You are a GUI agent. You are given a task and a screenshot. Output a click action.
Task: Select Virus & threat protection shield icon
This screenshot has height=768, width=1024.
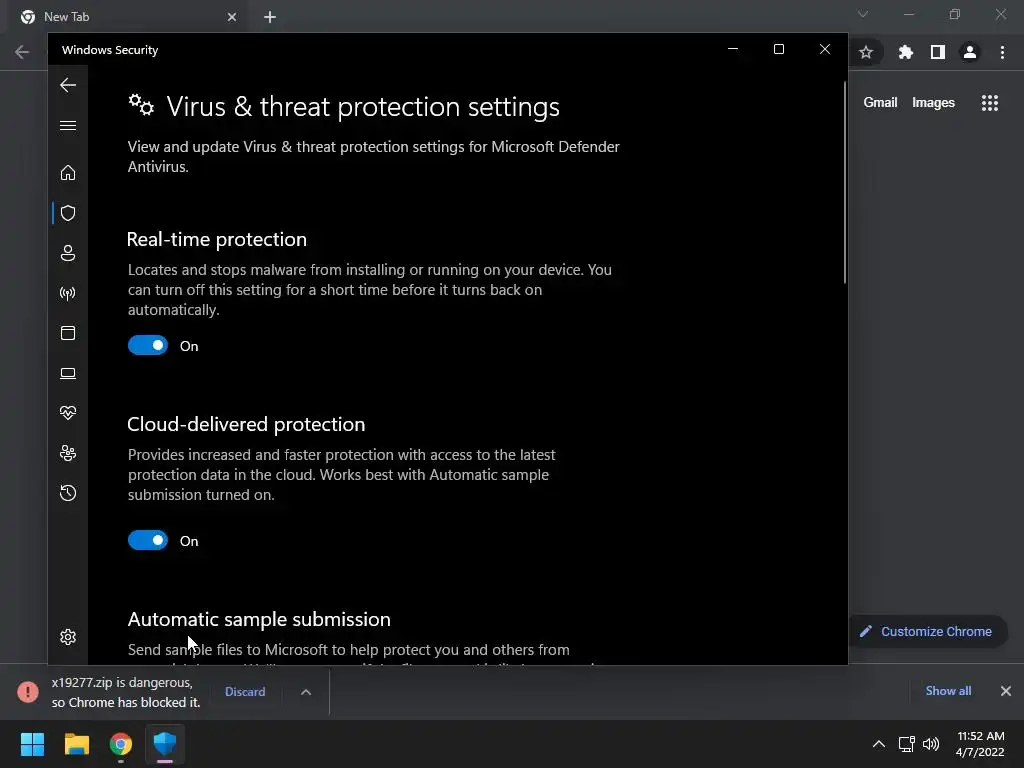pyautogui.click(x=68, y=213)
